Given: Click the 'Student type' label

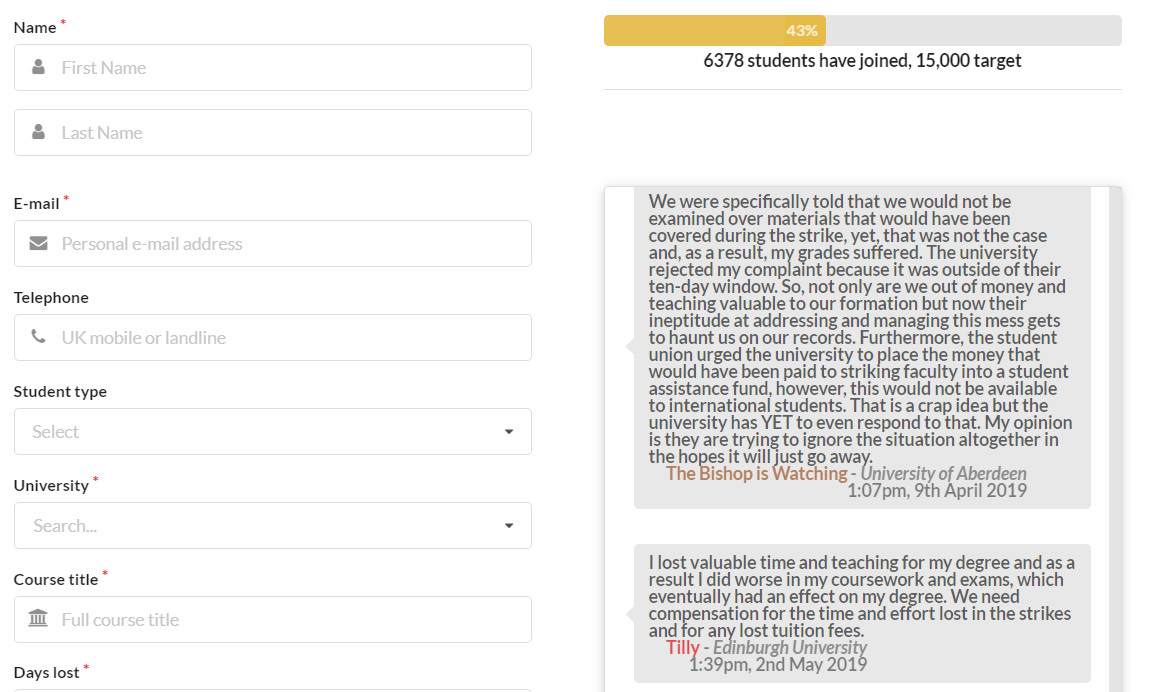Looking at the screenshot, I should pyautogui.click(x=60, y=391).
